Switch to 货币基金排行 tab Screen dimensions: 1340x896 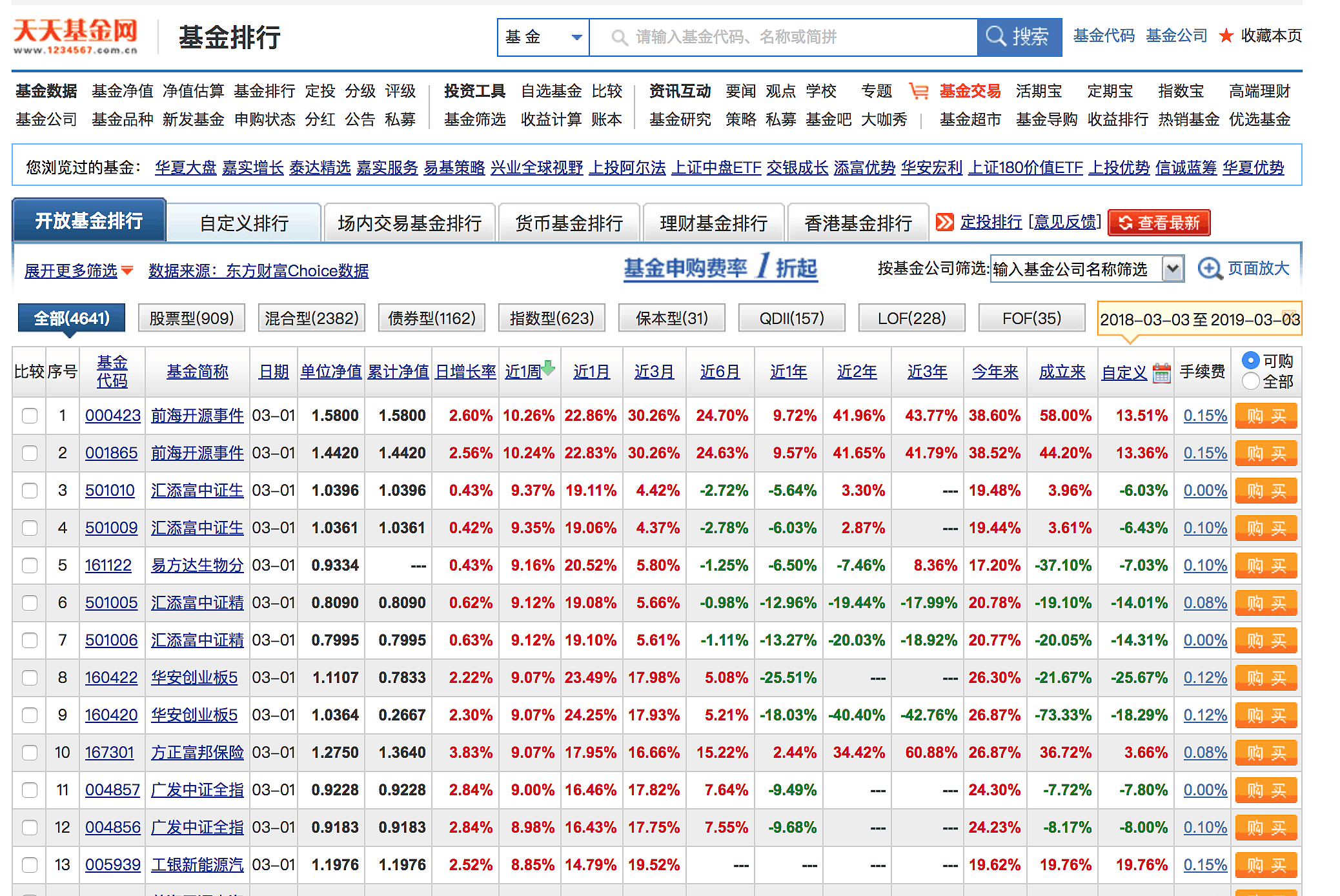569,223
